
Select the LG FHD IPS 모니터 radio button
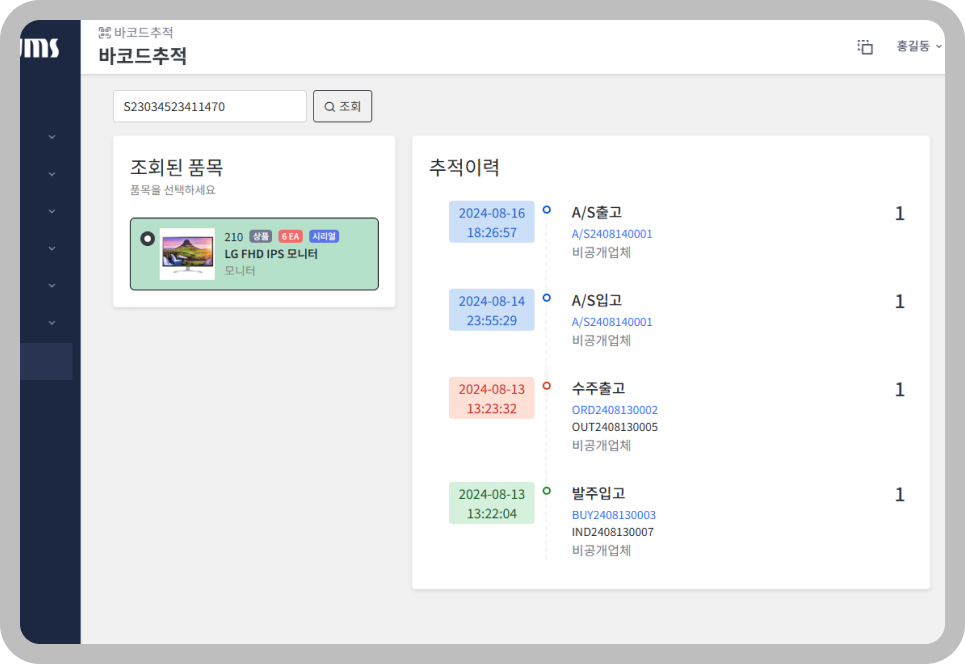coord(147,237)
